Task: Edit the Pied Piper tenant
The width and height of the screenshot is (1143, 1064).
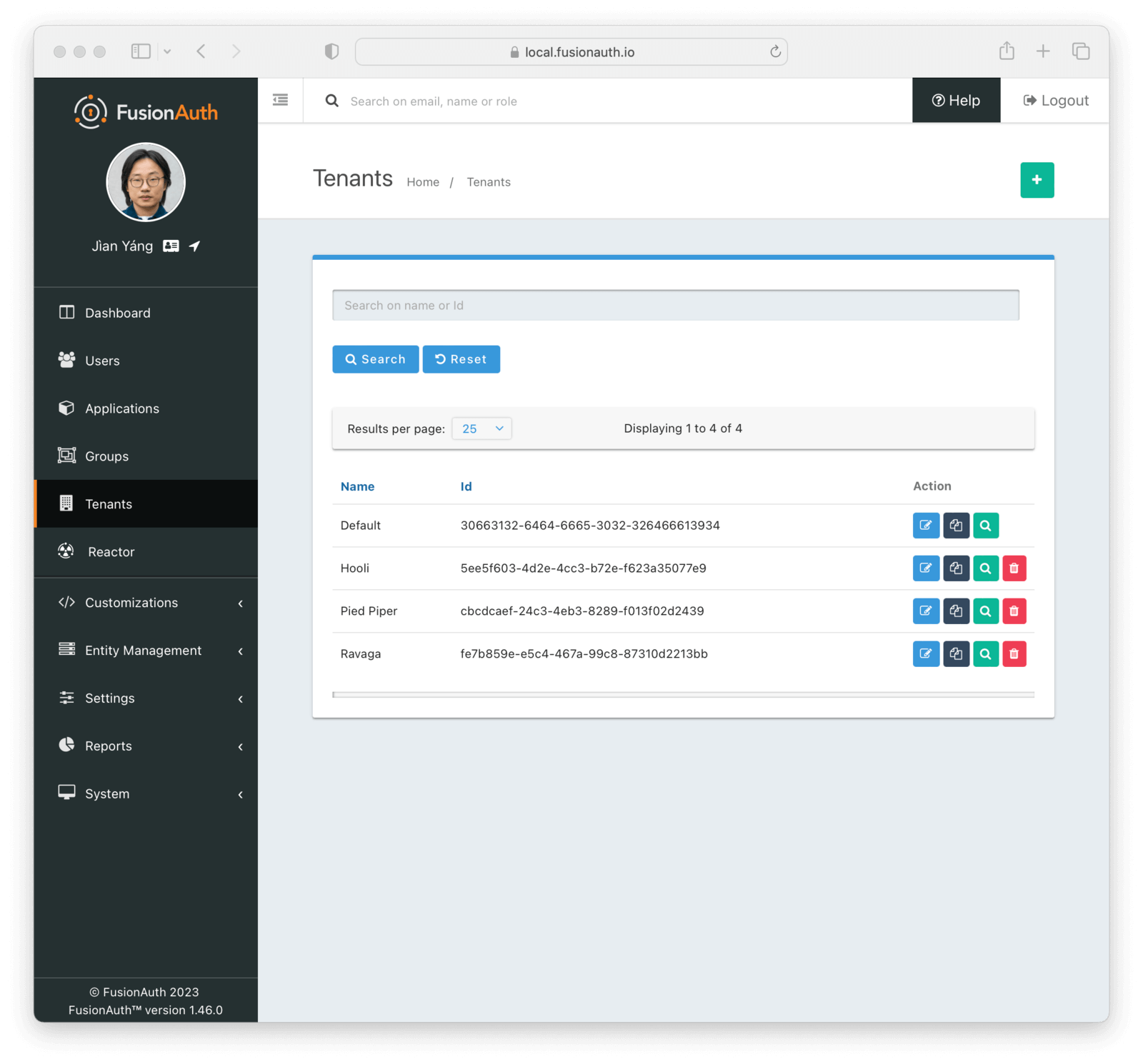Action: tap(926, 611)
